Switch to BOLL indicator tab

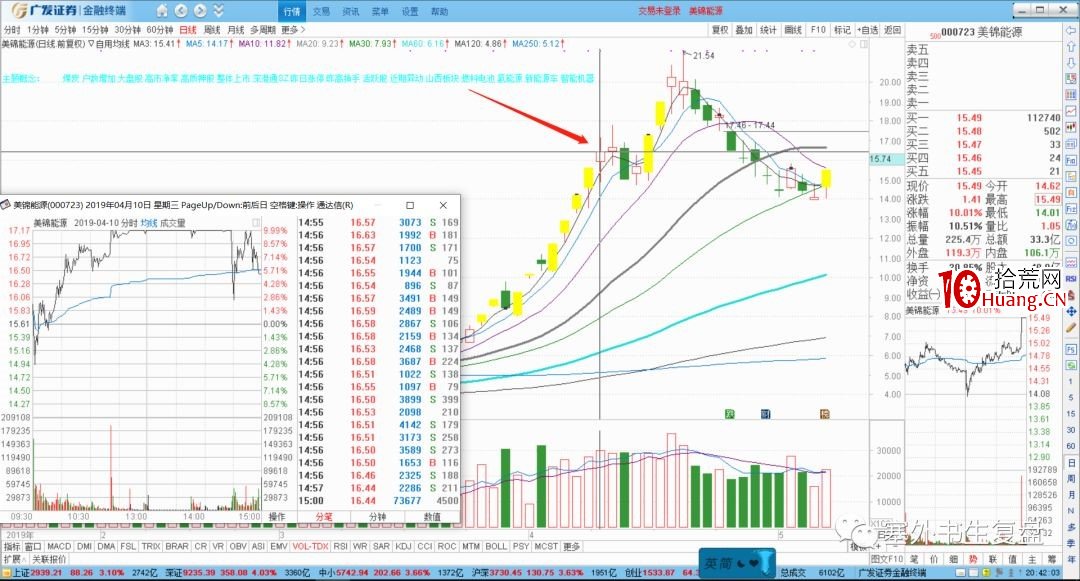pyautogui.click(x=496, y=547)
